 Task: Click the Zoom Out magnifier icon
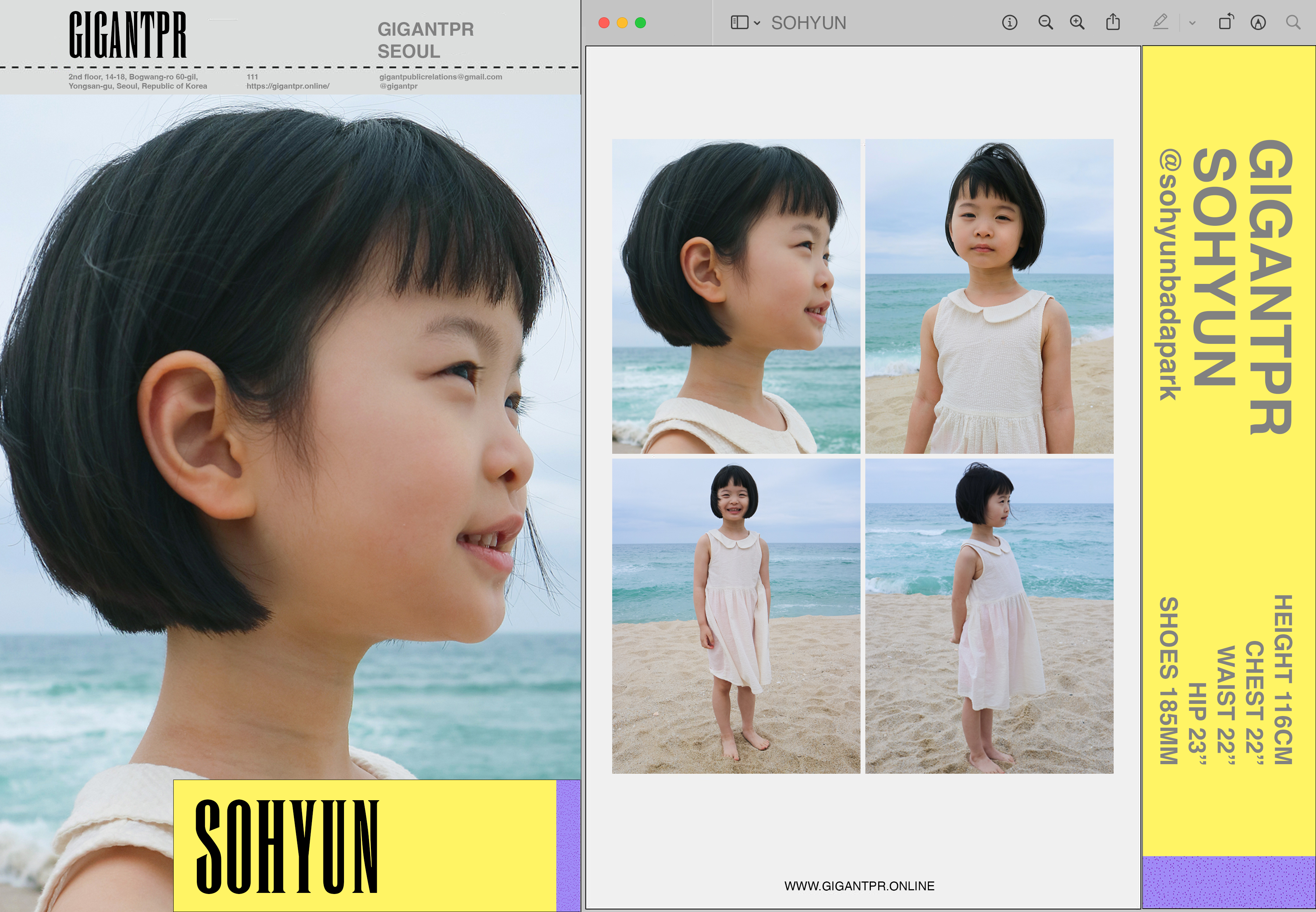tap(1045, 23)
